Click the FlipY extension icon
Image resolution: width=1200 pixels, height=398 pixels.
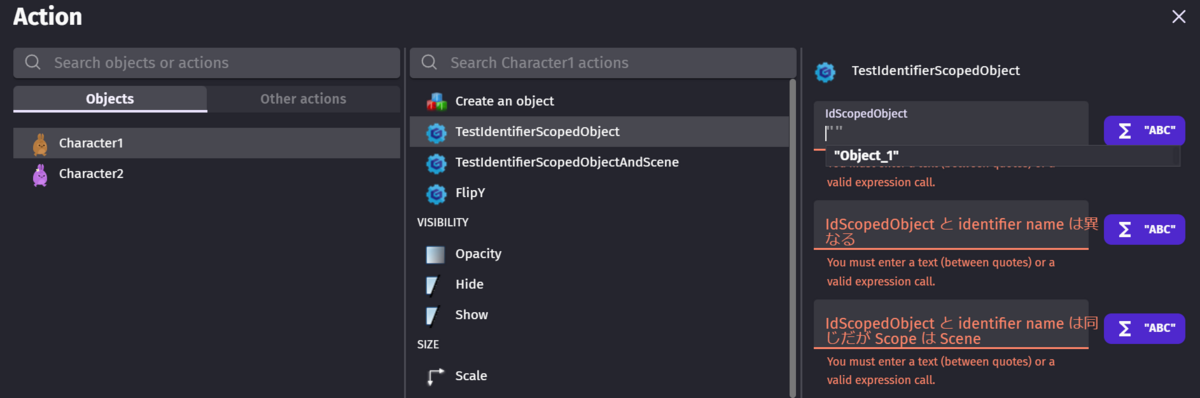click(436, 193)
